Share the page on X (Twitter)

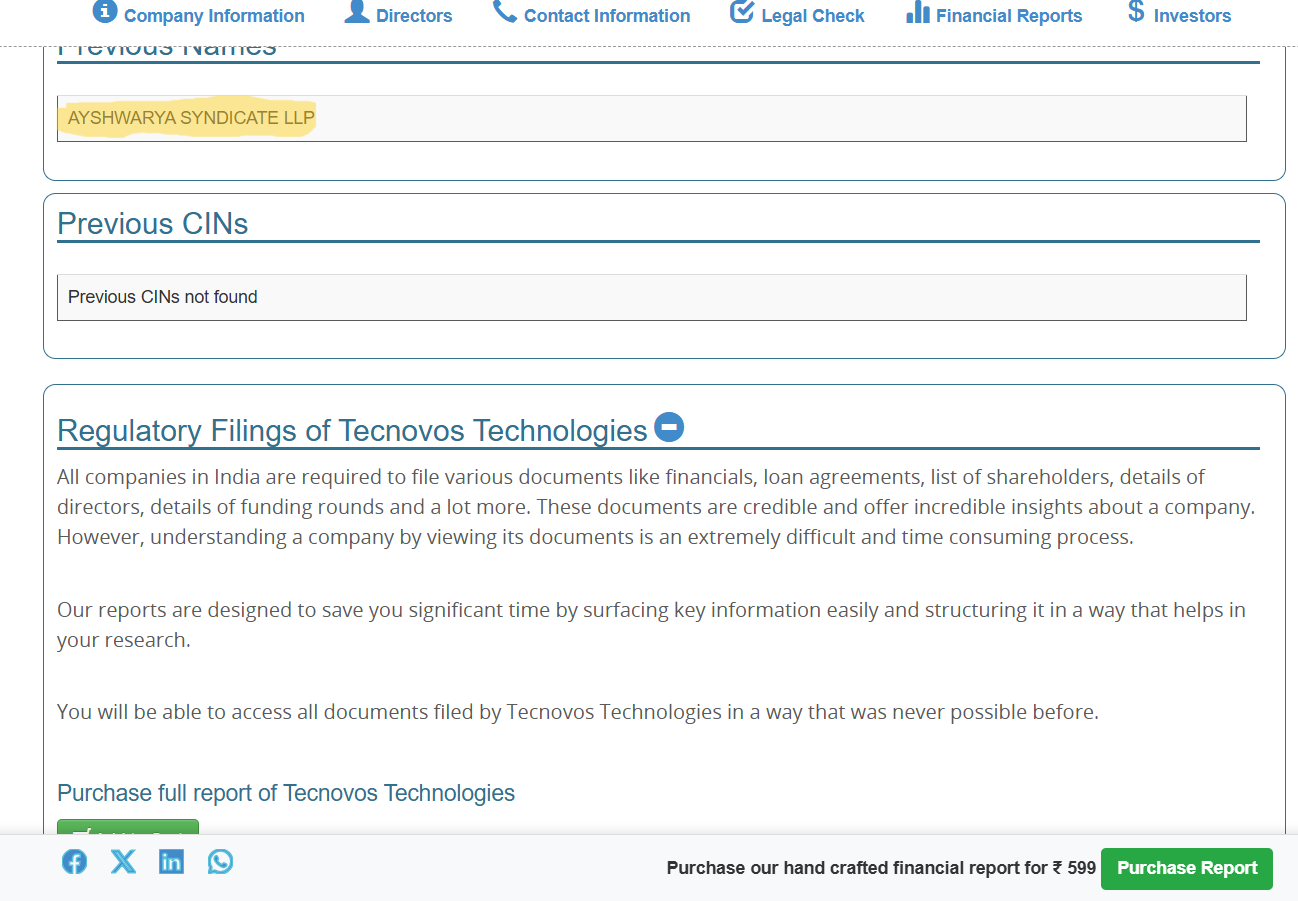[123, 861]
